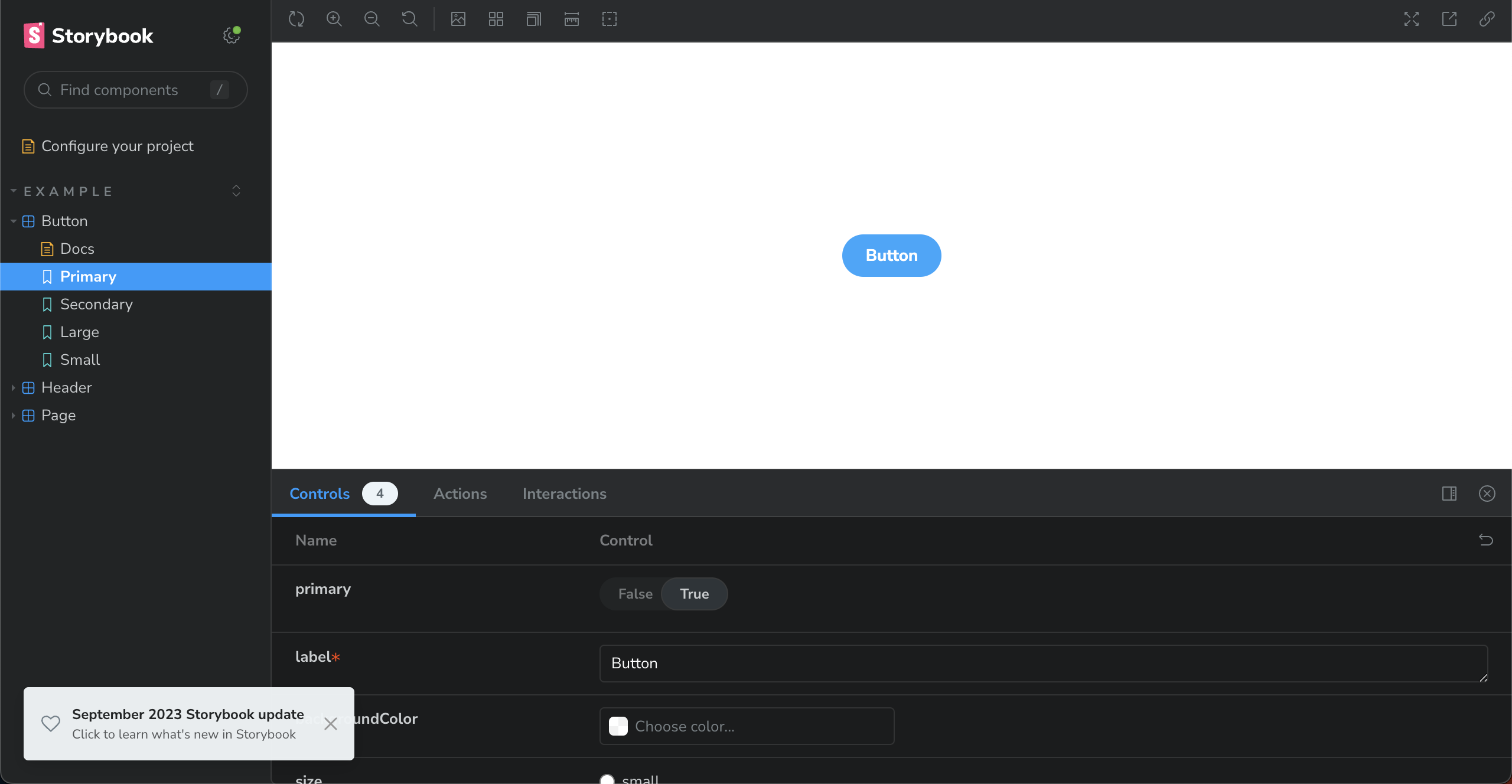Viewport: 1512px width, 784px height.
Task: Enable the measure ruler tool
Action: point(572,19)
